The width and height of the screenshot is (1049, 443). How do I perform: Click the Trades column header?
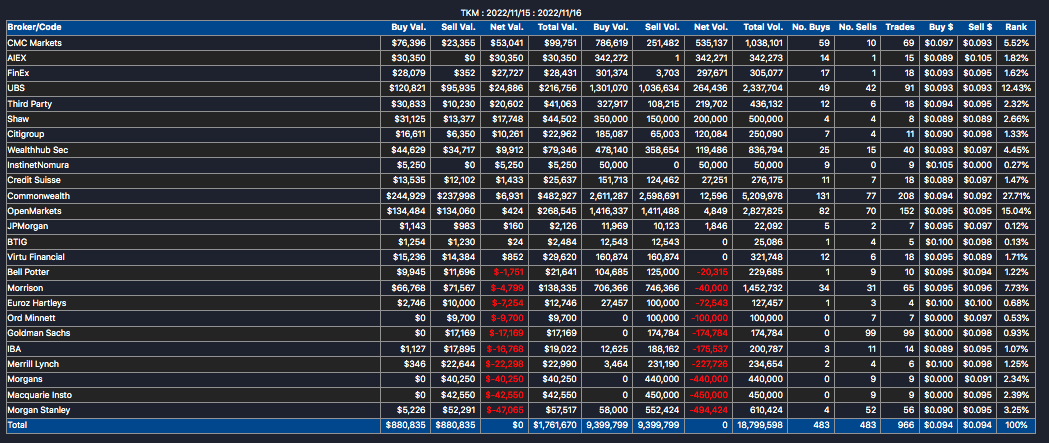[x=900, y=27]
